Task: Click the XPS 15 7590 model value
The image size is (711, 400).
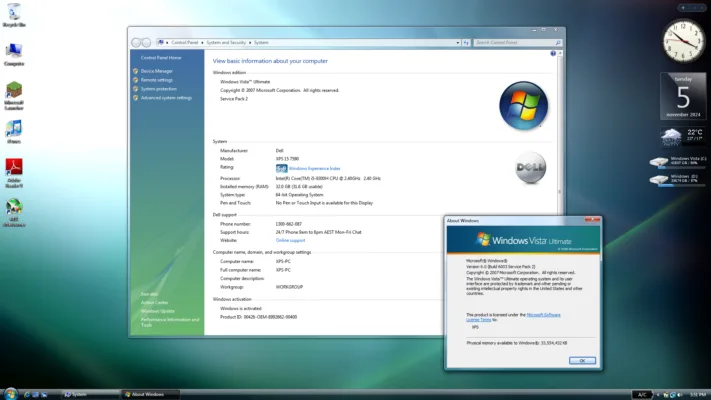Action: [287, 159]
